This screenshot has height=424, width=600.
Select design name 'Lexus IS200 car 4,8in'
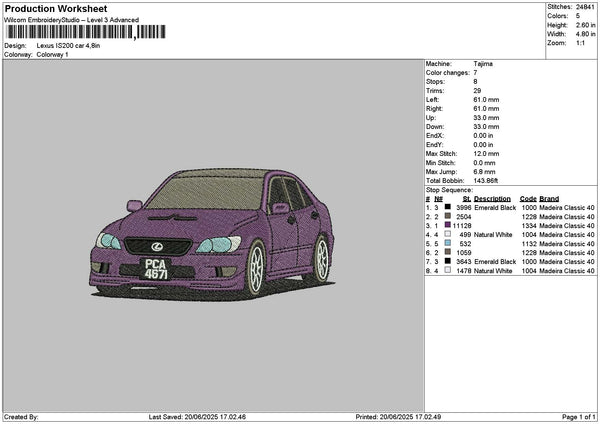click(68, 46)
